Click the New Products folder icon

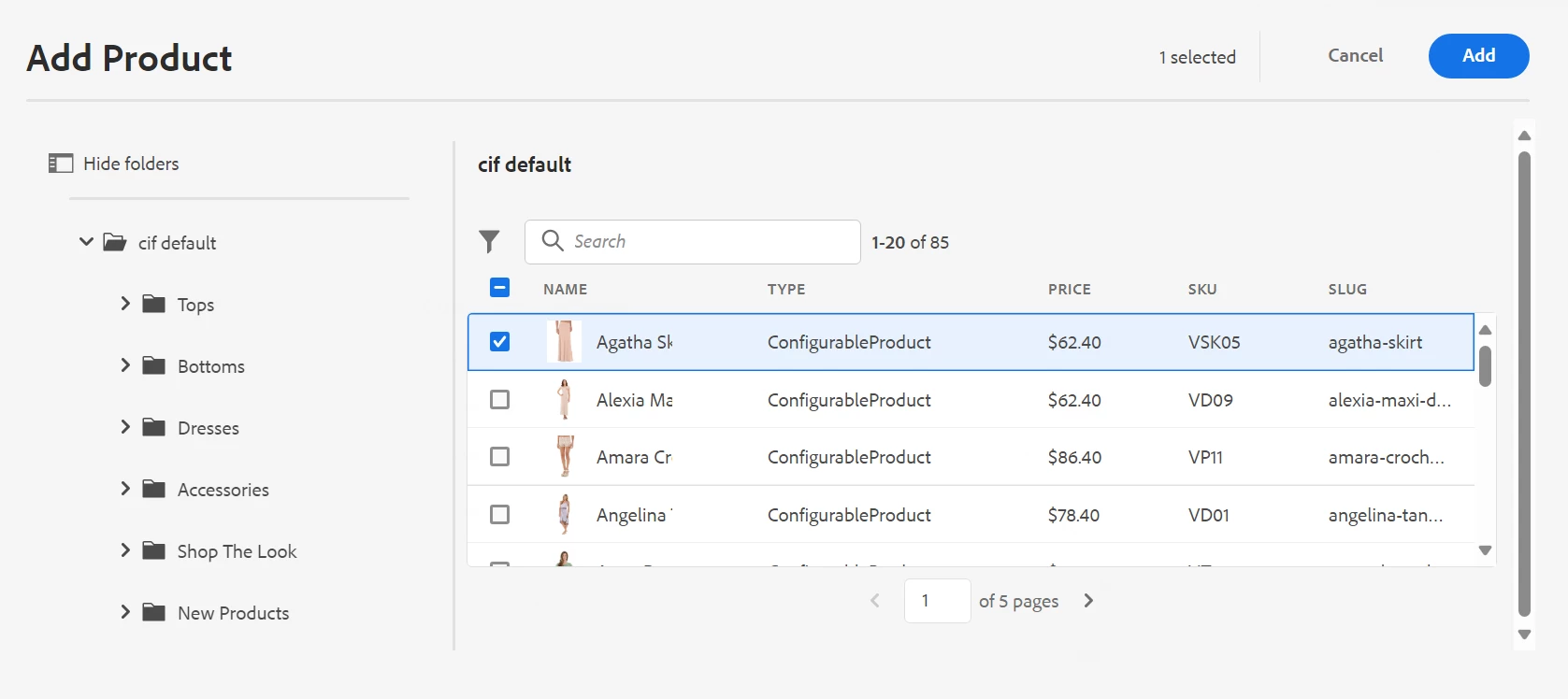tap(153, 612)
